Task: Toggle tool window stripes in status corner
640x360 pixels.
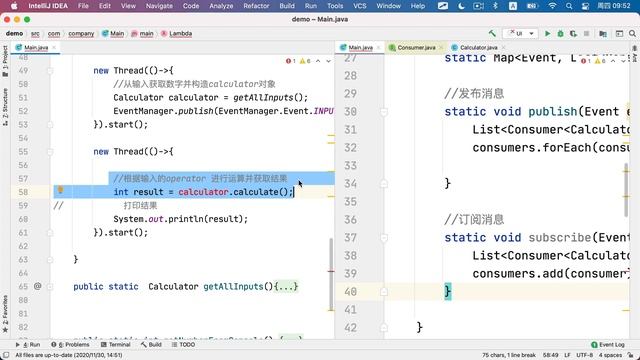Action: click(5, 355)
